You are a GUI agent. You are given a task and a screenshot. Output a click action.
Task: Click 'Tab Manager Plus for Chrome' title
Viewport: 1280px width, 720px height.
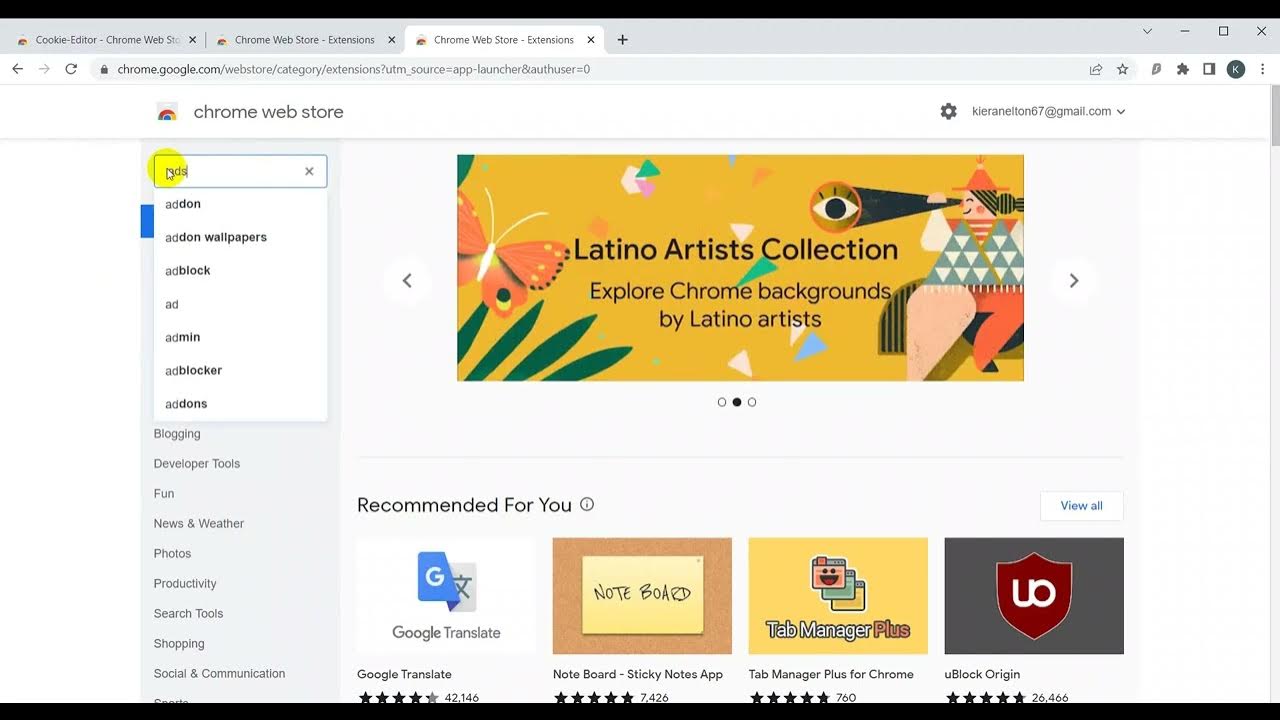coord(831,674)
